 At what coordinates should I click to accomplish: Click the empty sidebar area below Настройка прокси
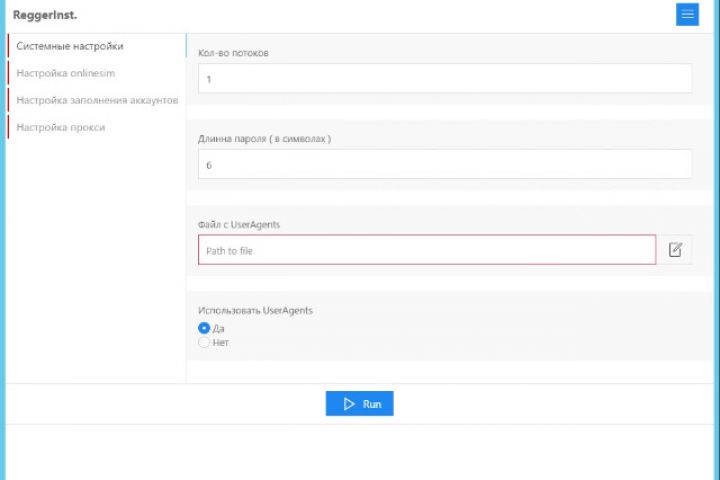point(95,260)
